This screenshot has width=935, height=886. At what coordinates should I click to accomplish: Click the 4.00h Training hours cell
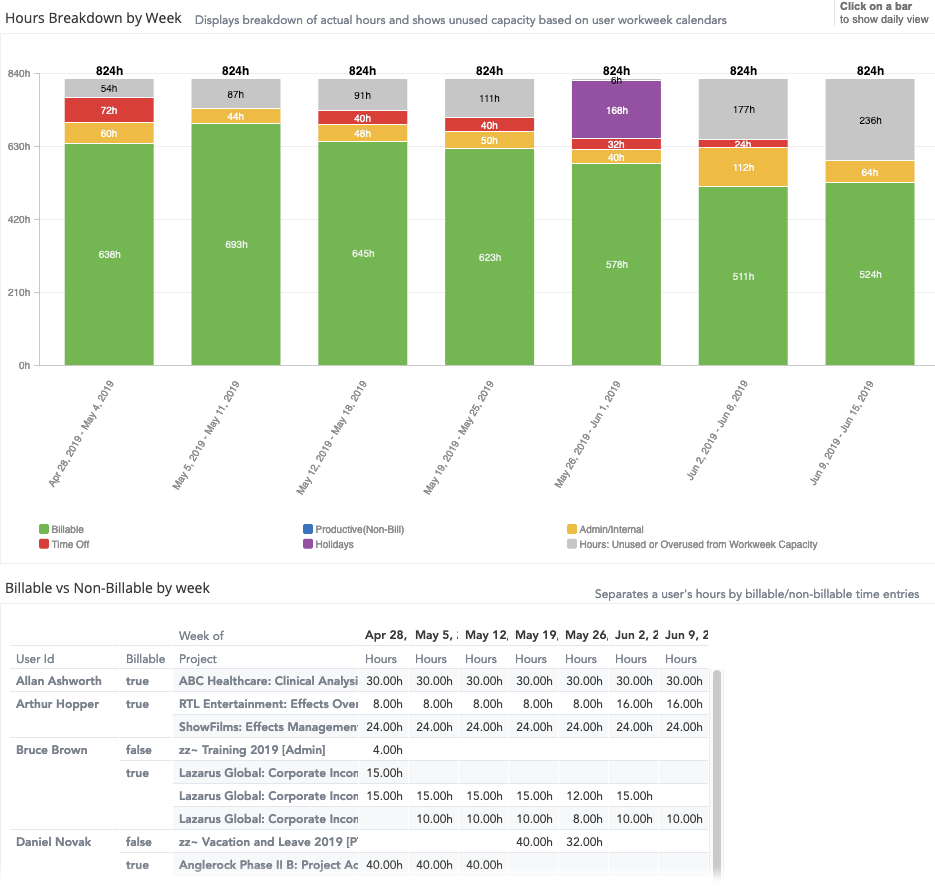coord(388,750)
